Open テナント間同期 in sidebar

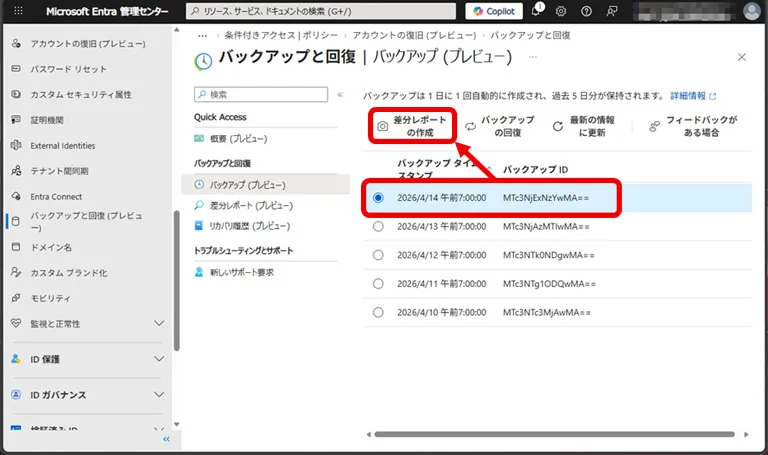tap(59, 171)
